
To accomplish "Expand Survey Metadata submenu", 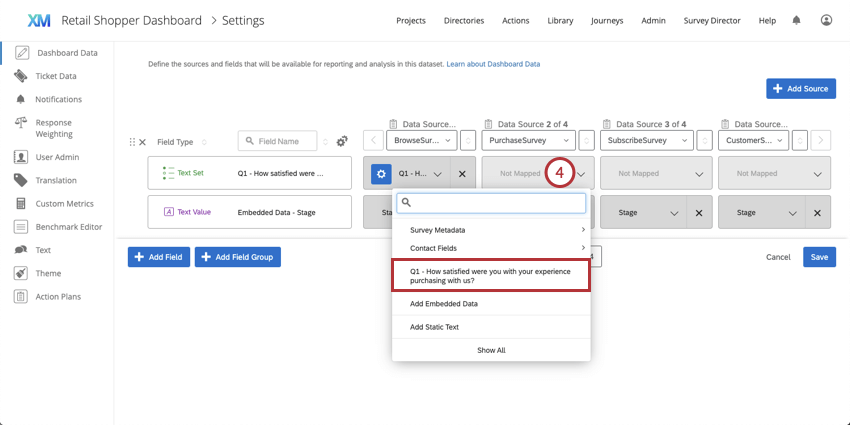I will [x=490, y=230].
